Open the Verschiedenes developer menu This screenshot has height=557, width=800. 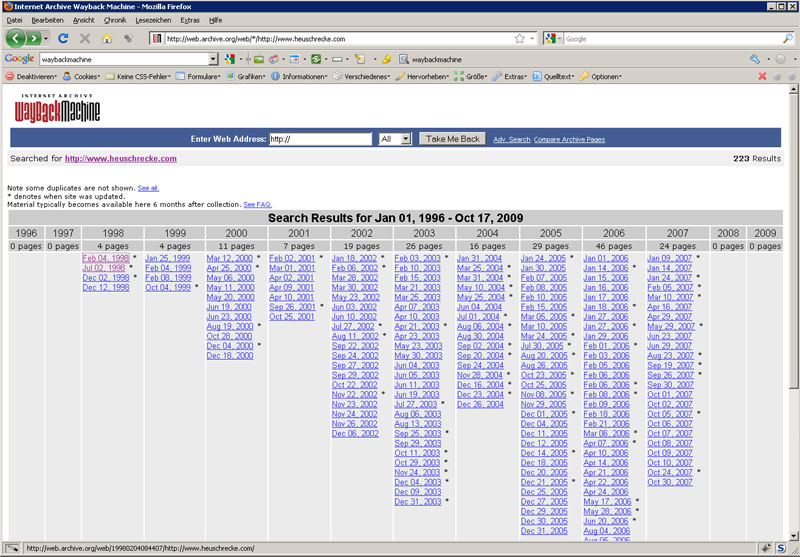coord(361,77)
